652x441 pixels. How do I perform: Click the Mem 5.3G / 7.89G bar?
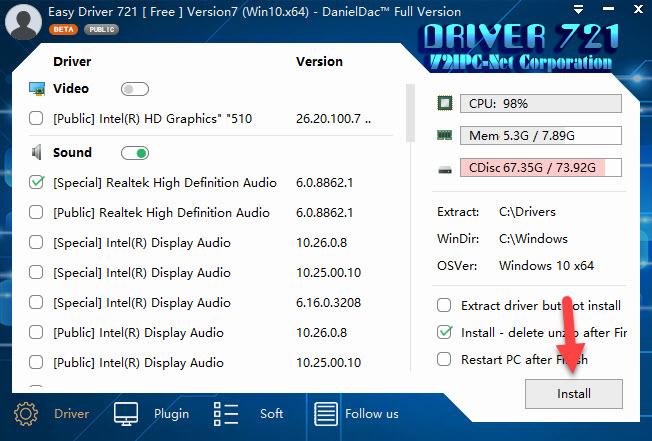coord(541,136)
